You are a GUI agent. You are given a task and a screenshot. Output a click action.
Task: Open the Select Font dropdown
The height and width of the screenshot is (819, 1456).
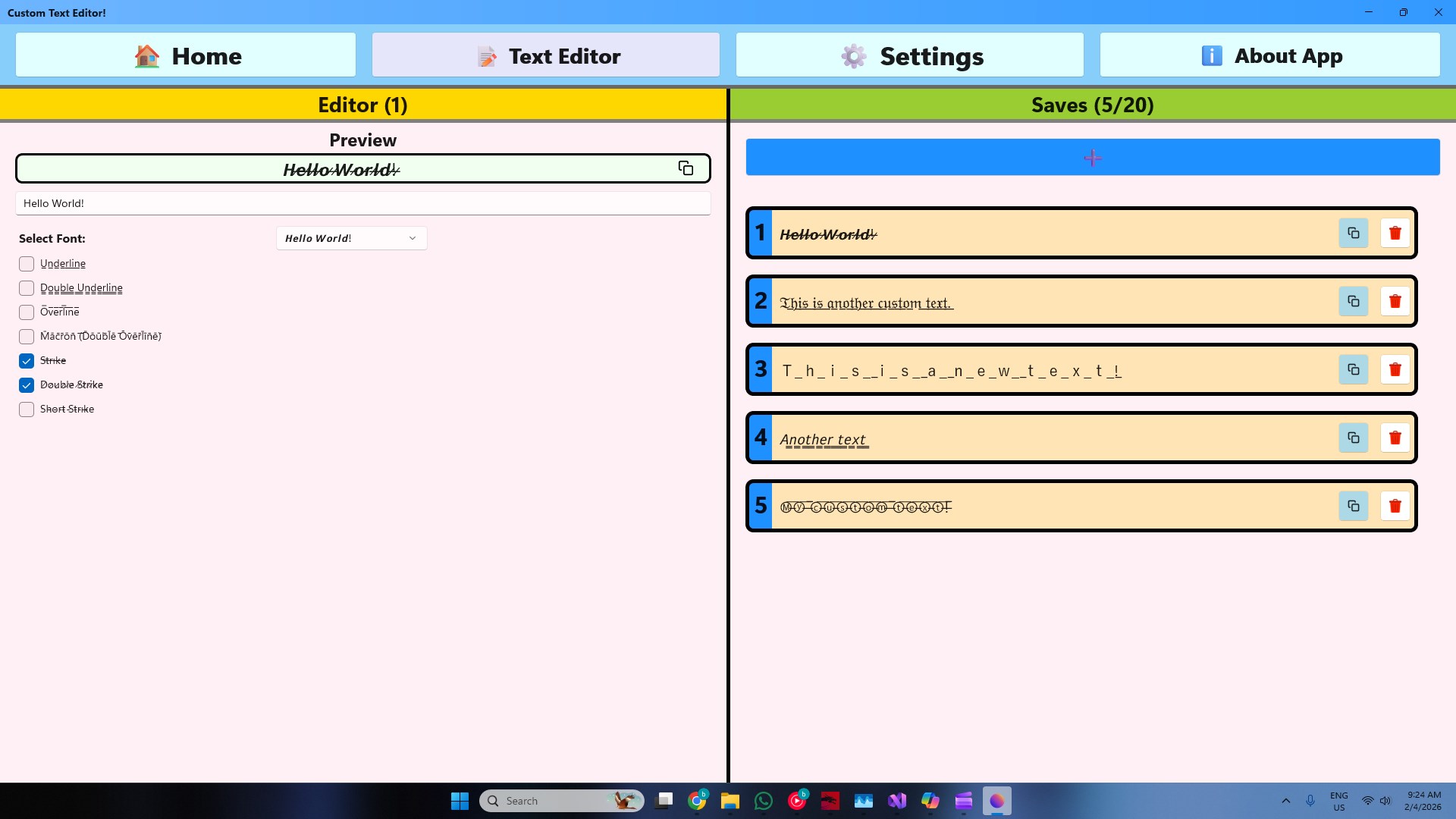(x=351, y=238)
